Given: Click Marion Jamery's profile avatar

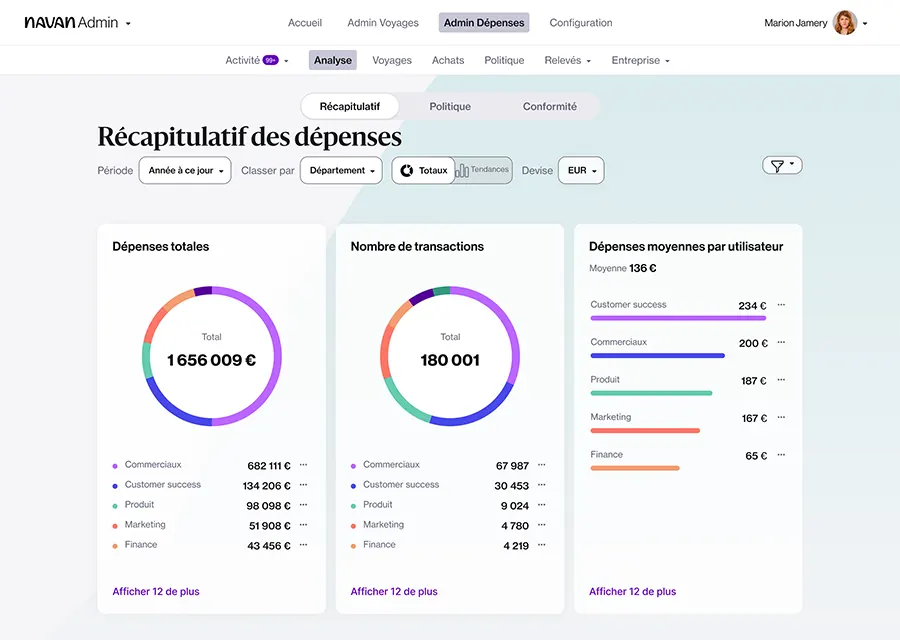Looking at the screenshot, I should click(846, 21).
